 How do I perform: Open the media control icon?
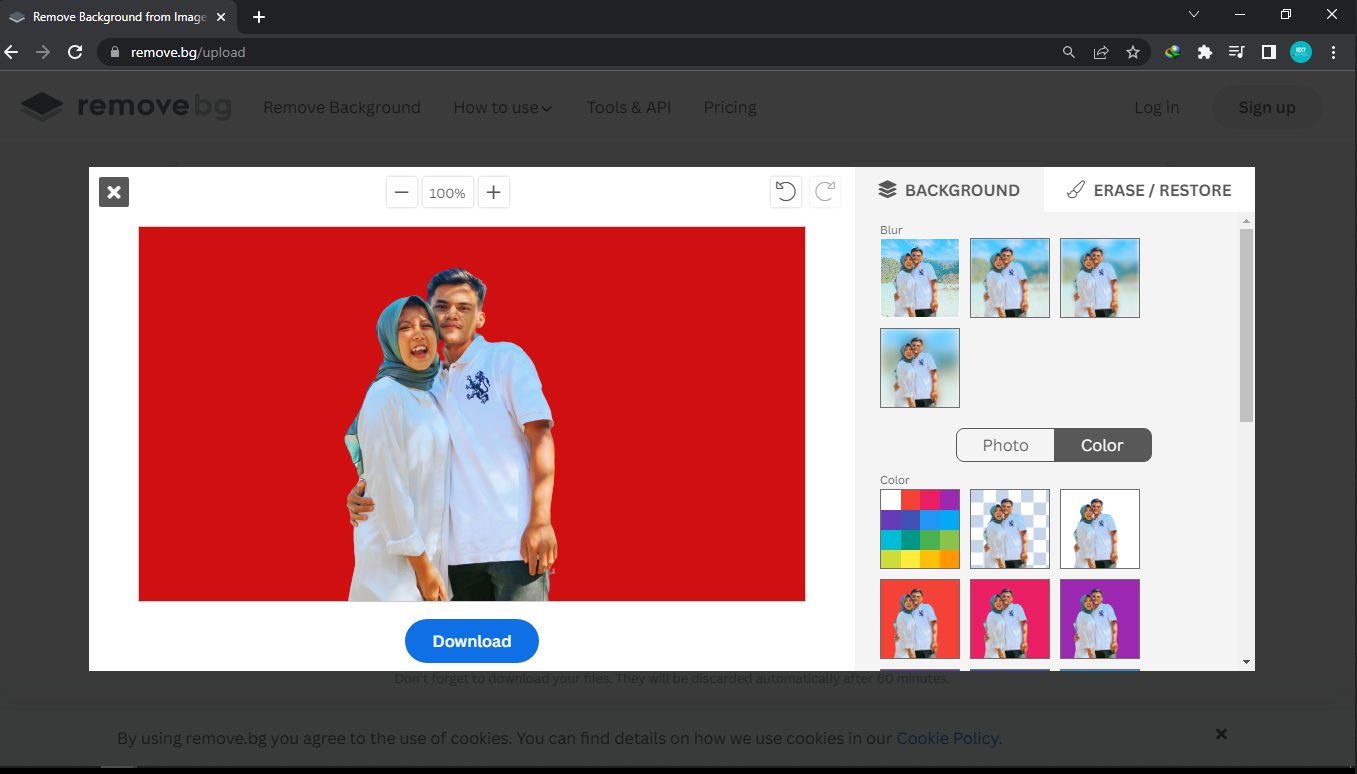pyautogui.click(x=1237, y=52)
